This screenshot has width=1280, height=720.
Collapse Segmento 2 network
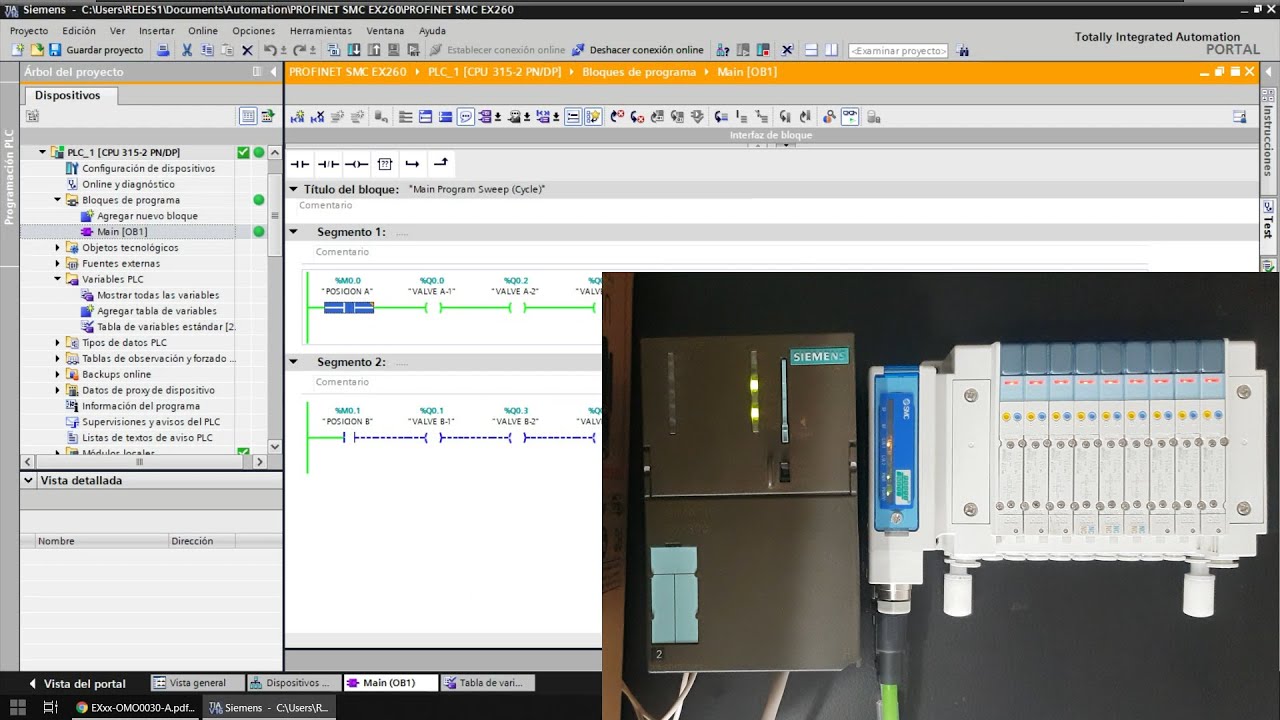(294, 362)
